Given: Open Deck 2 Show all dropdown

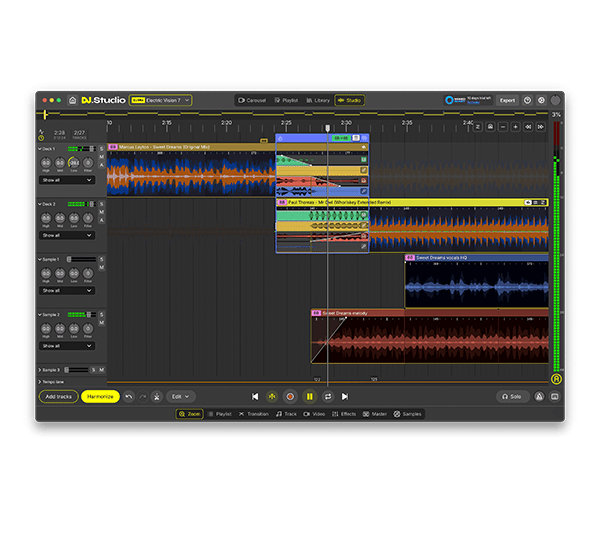Looking at the screenshot, I should (x=67, y=235).
